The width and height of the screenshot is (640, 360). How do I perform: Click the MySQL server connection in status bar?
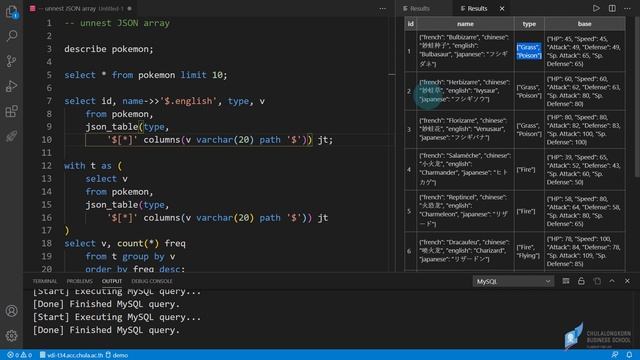point(71,355)
